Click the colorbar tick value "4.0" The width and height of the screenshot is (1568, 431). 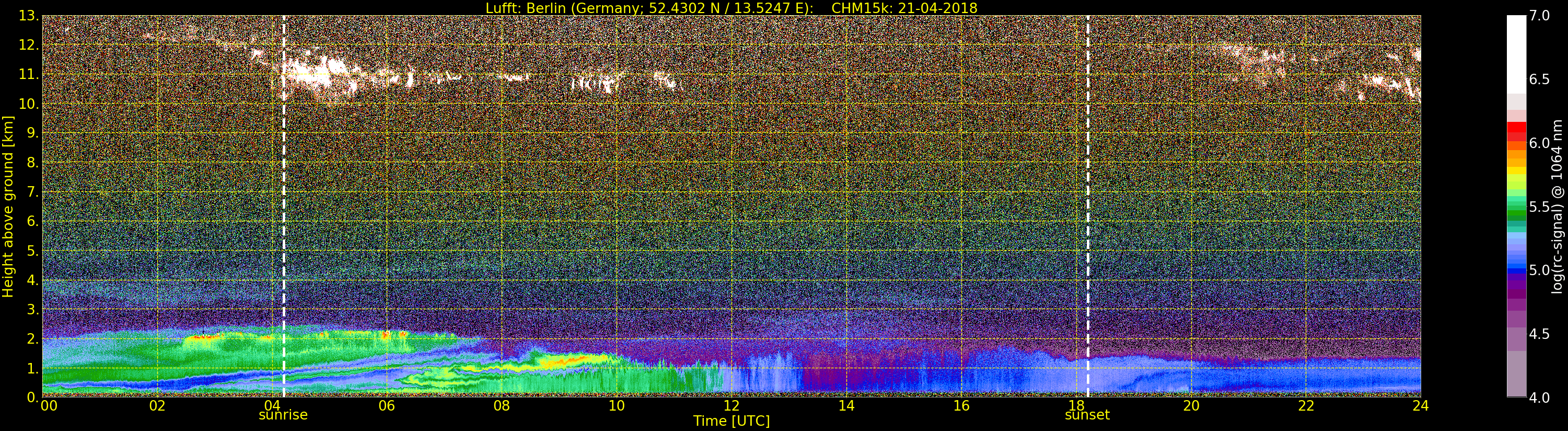(x=1540, y=398)
